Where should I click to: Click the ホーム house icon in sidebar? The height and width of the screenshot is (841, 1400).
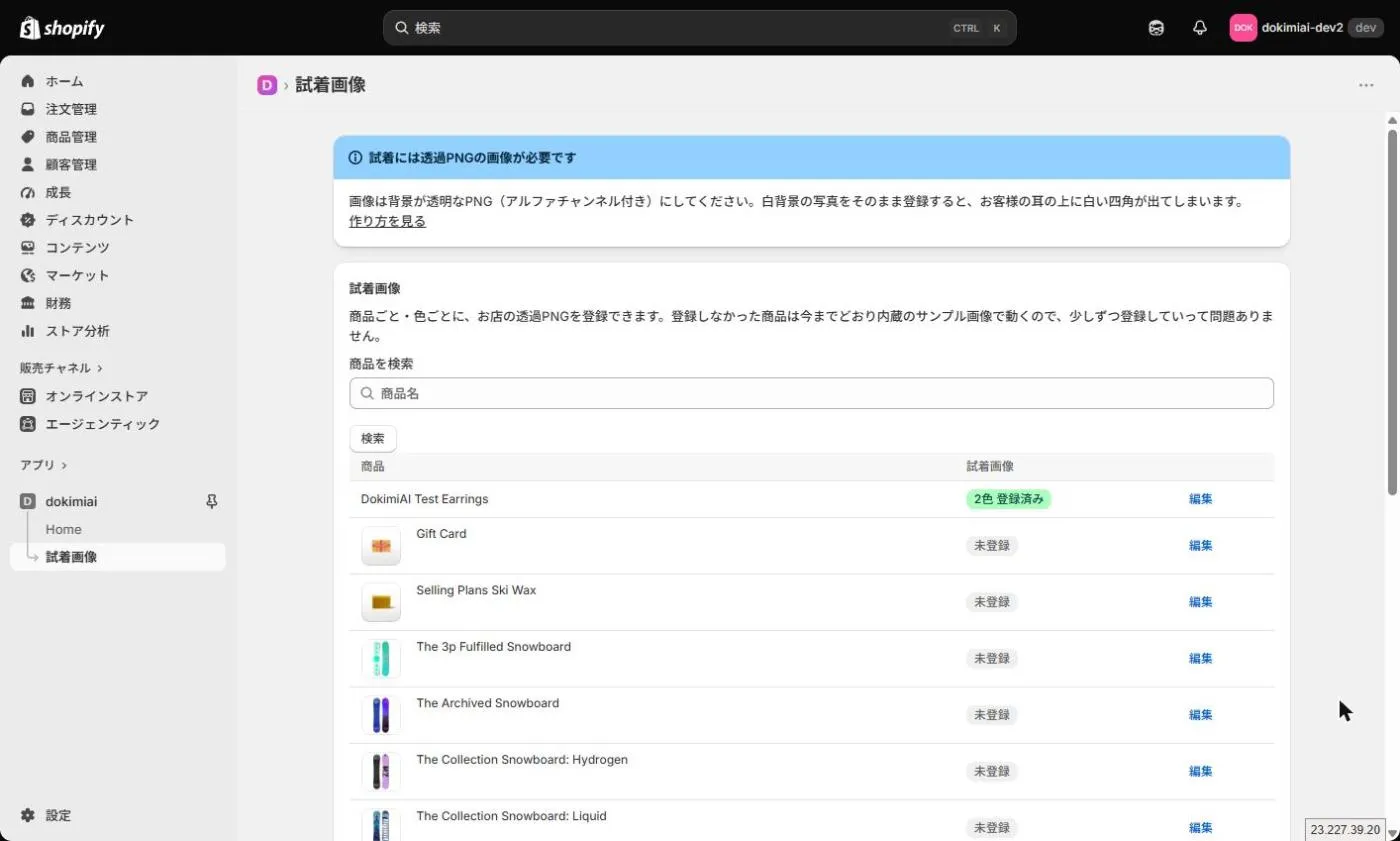28,81
